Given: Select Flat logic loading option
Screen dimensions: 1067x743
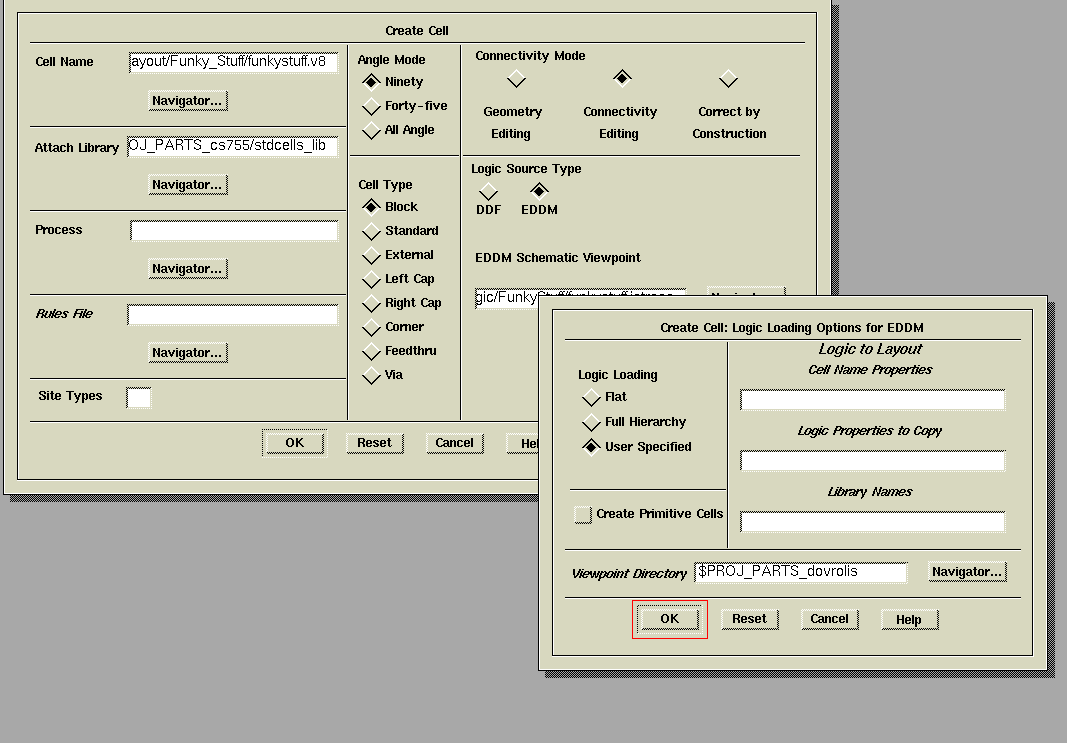Looking at the screenshot, I should click(591, 397).
